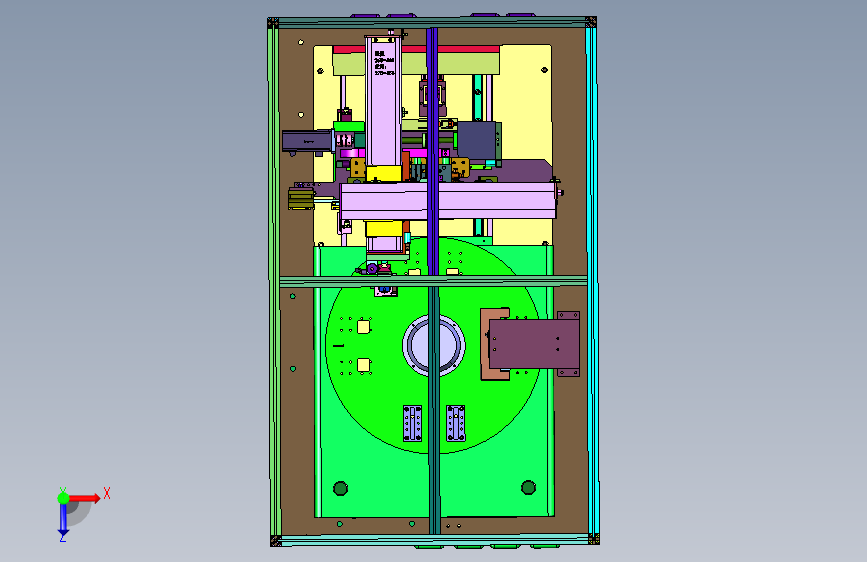
Task: Select the center hub ring of the turntable
Action: 434,346
